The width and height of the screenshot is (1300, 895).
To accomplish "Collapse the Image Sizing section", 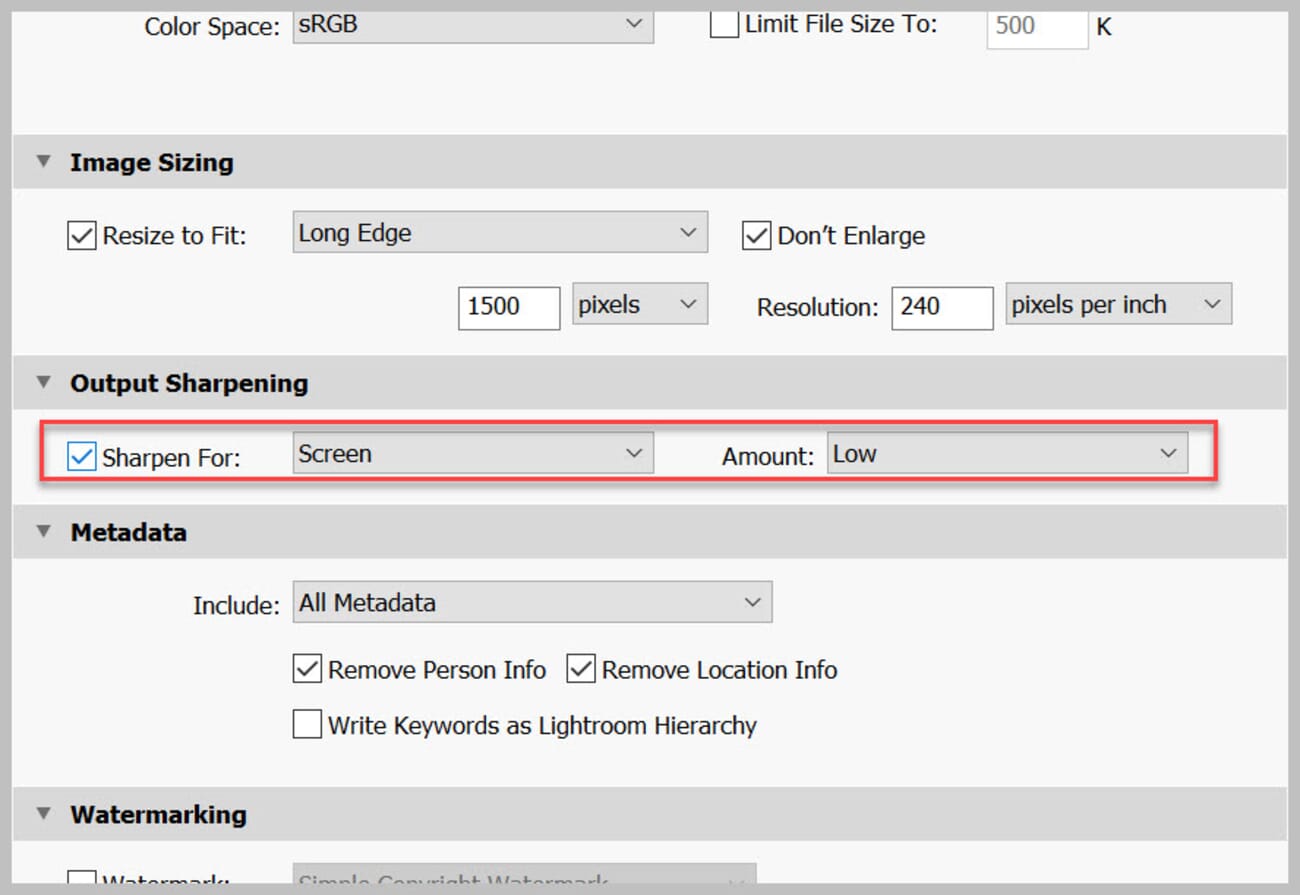I will click(42, 161).
